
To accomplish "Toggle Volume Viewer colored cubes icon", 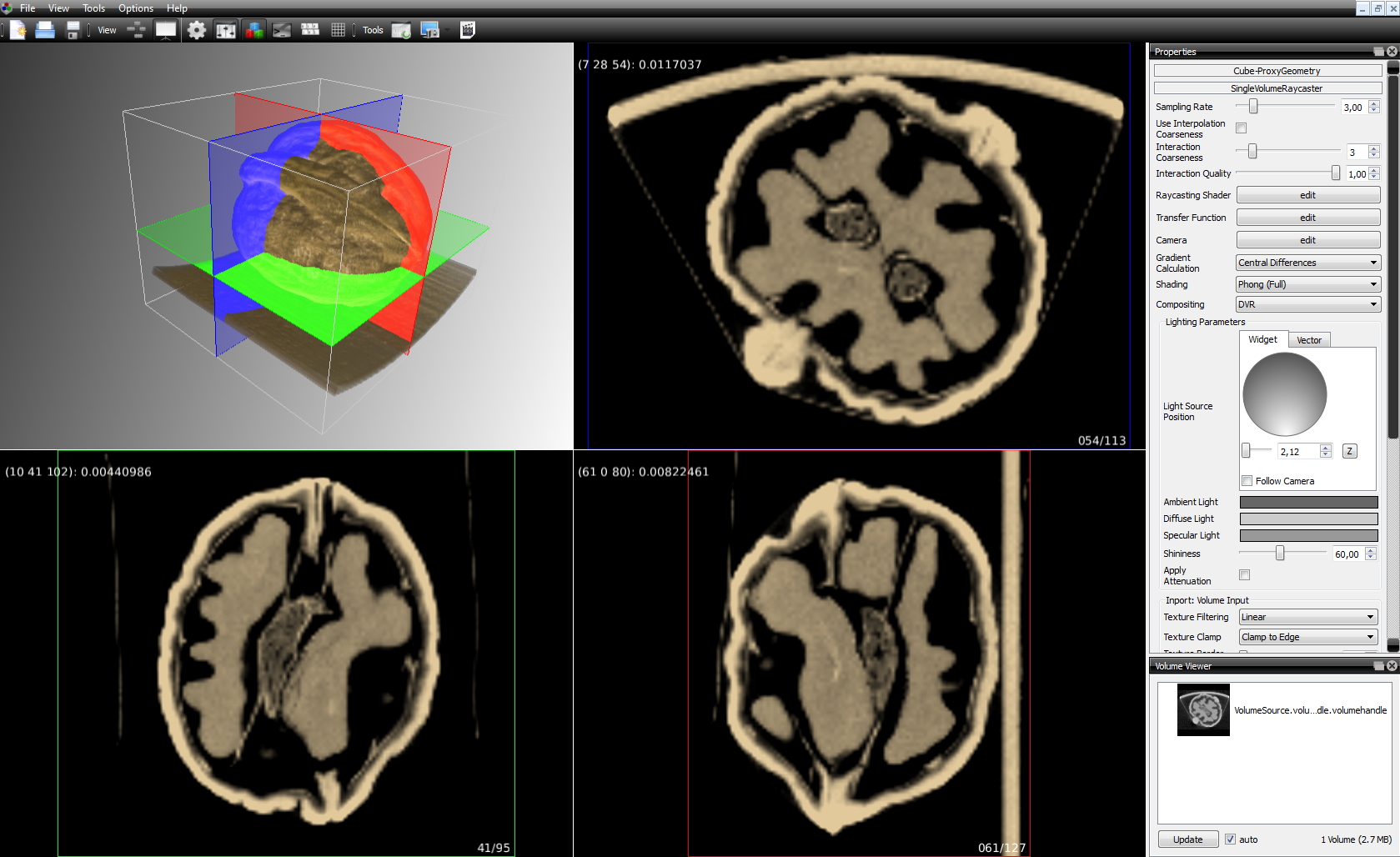I will [253, 30].
